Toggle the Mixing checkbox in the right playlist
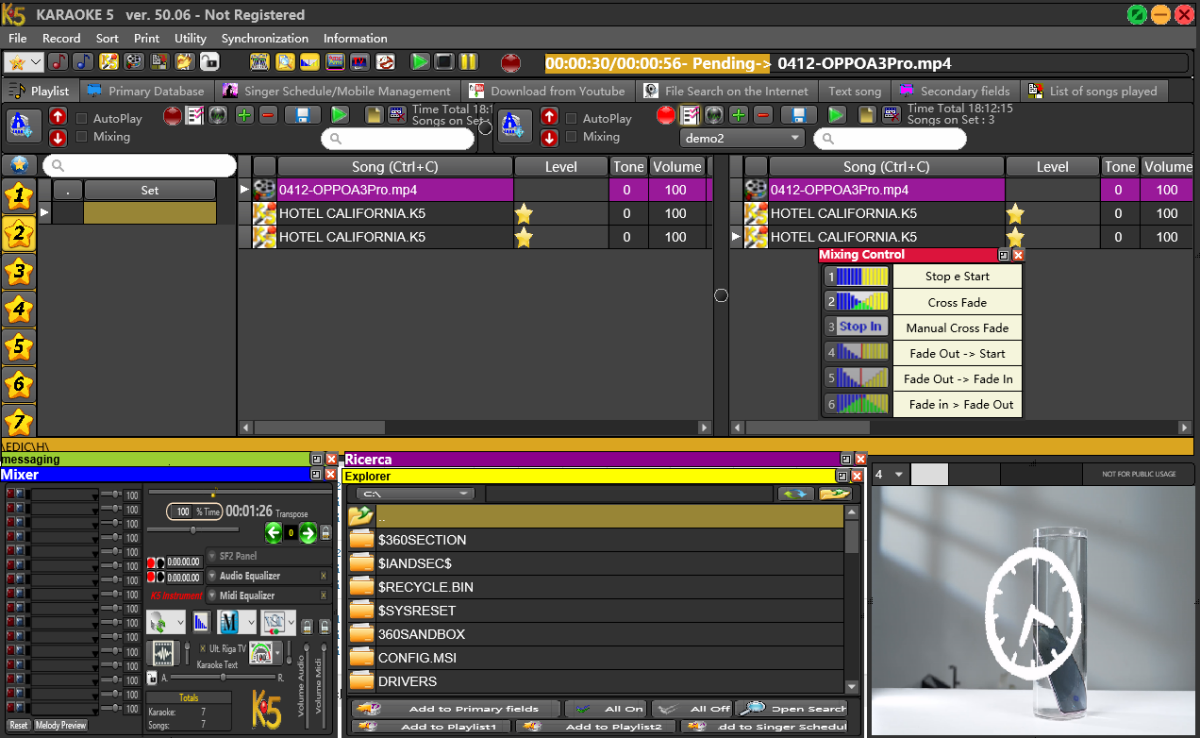1200x738 pixels. (x=570, y=137)
